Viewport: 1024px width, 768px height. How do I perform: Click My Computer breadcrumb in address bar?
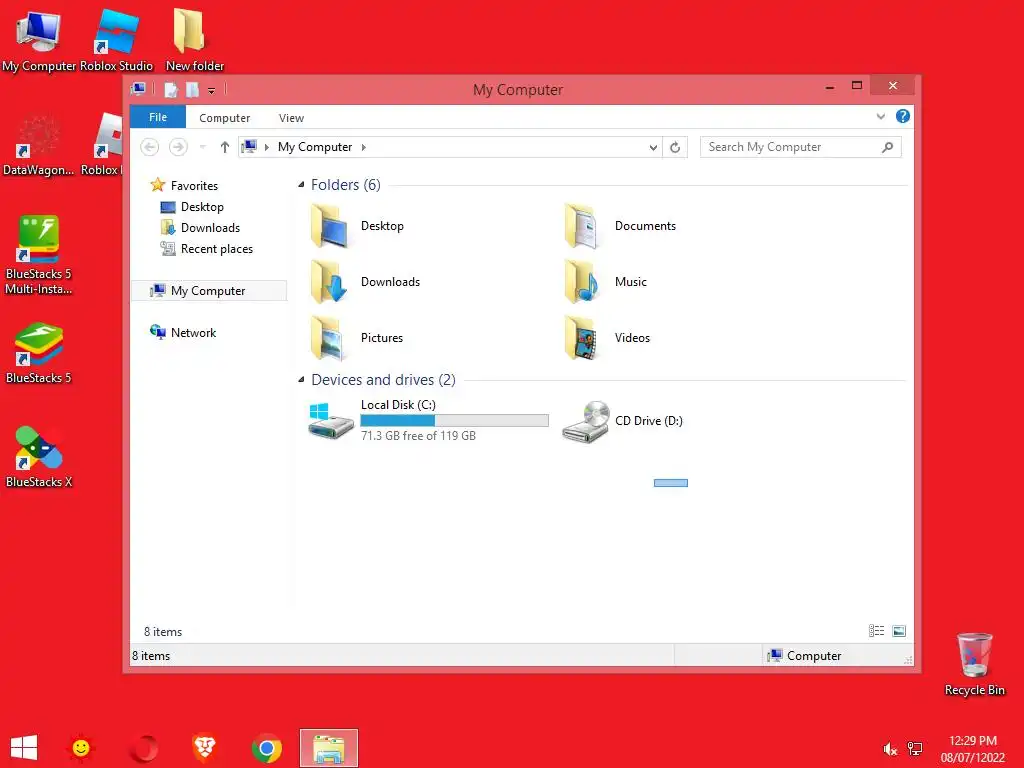click(x=315, y=147)
